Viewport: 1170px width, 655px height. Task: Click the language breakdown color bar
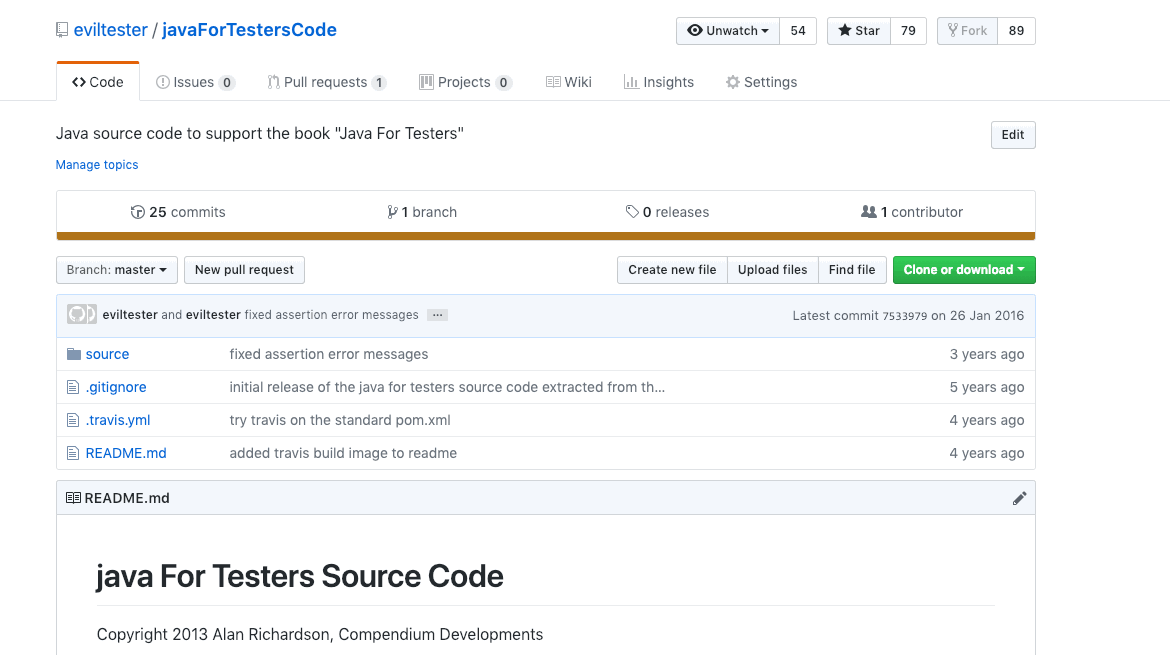[x=545, y=236]
